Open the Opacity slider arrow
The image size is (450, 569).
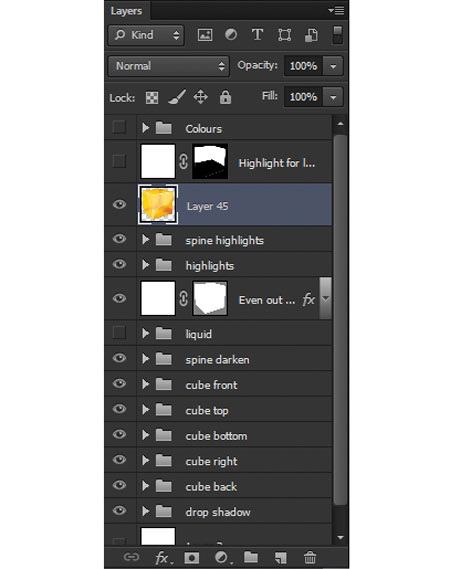coord(333,66)
